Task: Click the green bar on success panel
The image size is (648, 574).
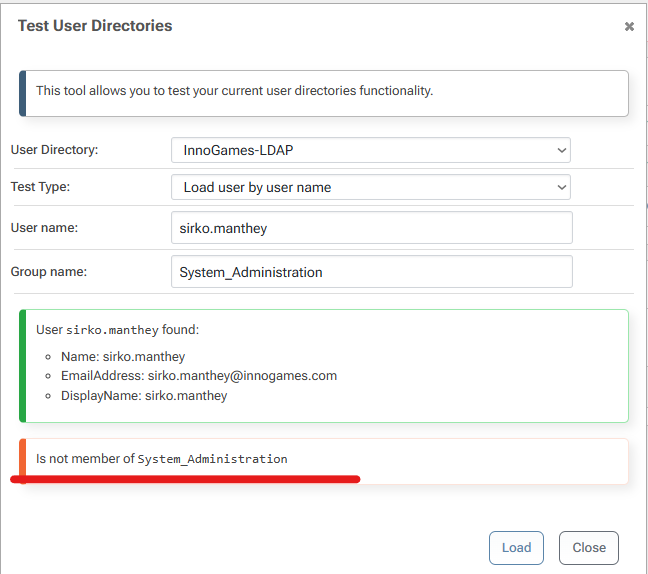Action: (x=23, y=365)
